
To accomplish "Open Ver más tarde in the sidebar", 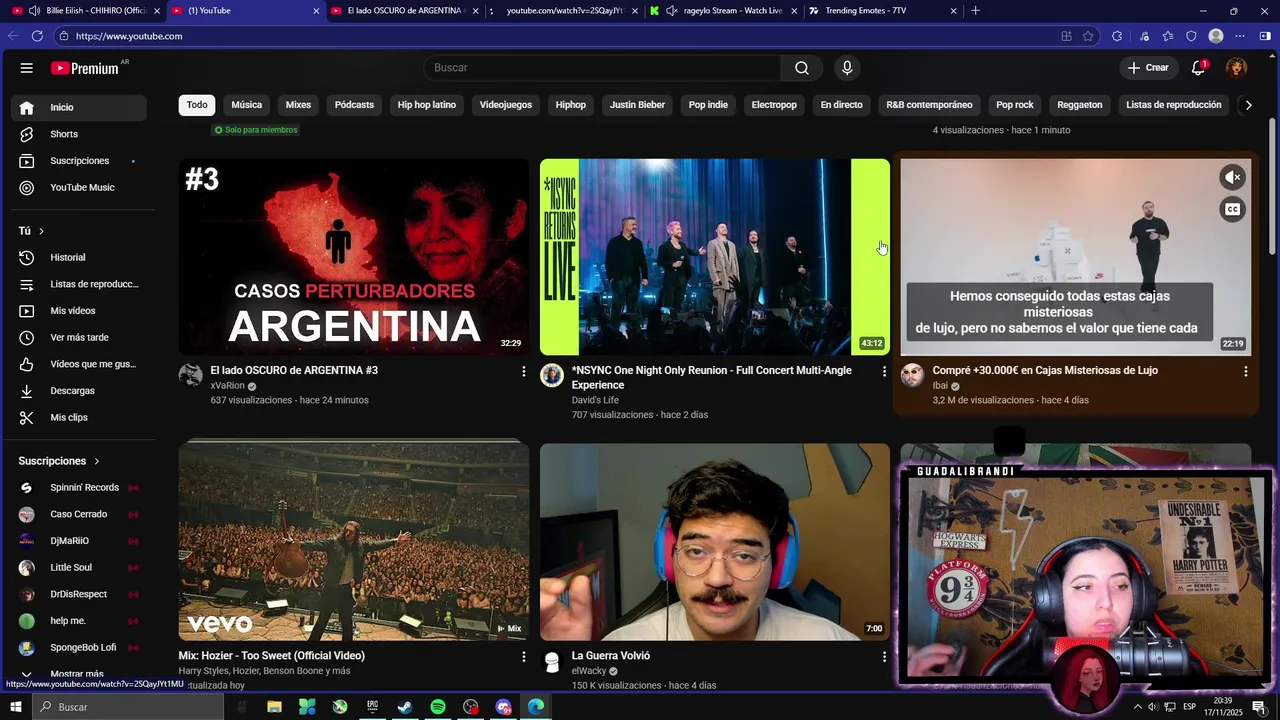I will pos(79,338).
